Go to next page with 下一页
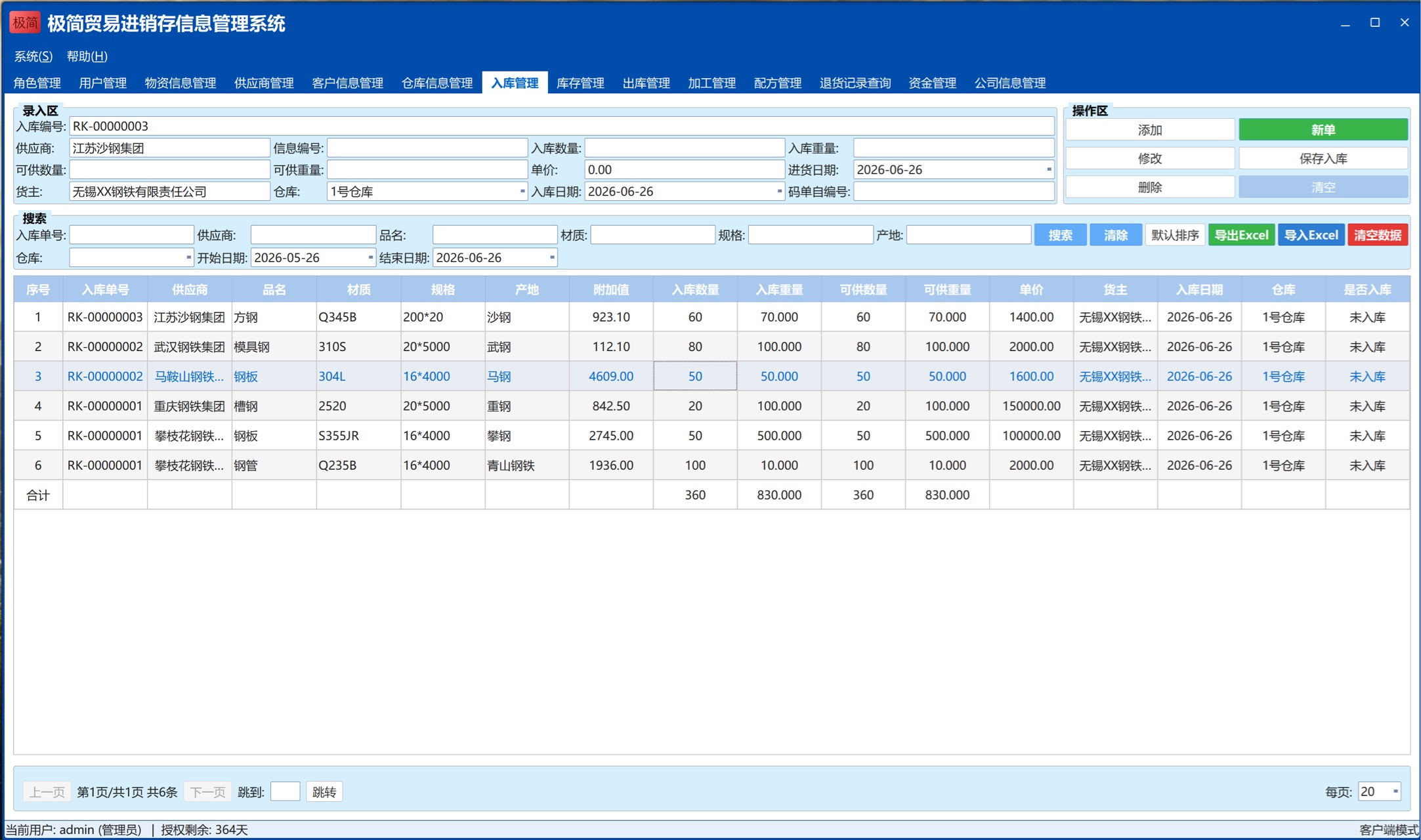The width and height of the screenshot is (1421, 840). point(207,792)
